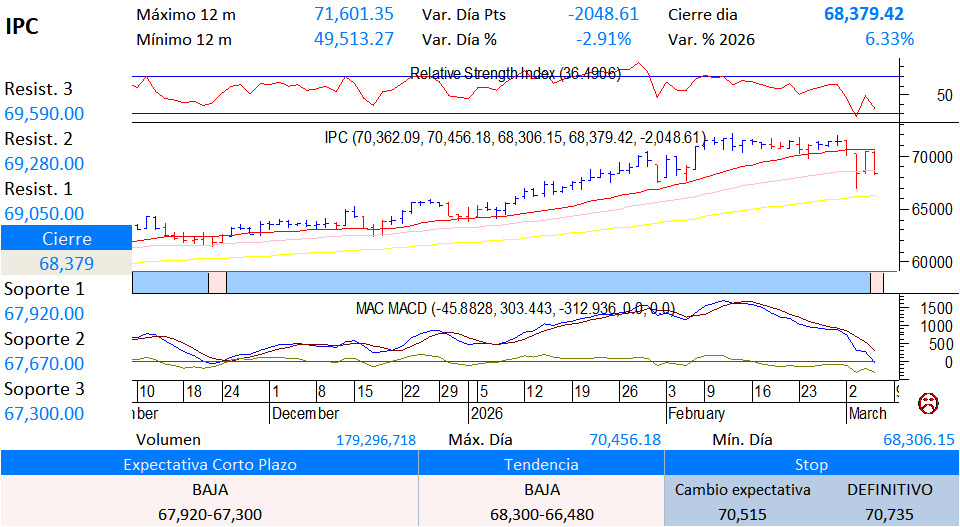Click the Relative Strength Index chart title
Image resolution: width=960 pixels, height=527 pixels.
coord(515,74)
